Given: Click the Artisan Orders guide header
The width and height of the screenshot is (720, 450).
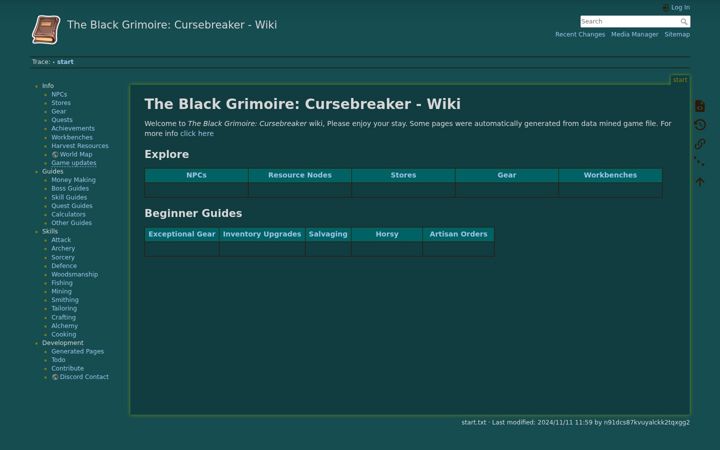Looking at the screenshot, I should [x=458, y=234].
